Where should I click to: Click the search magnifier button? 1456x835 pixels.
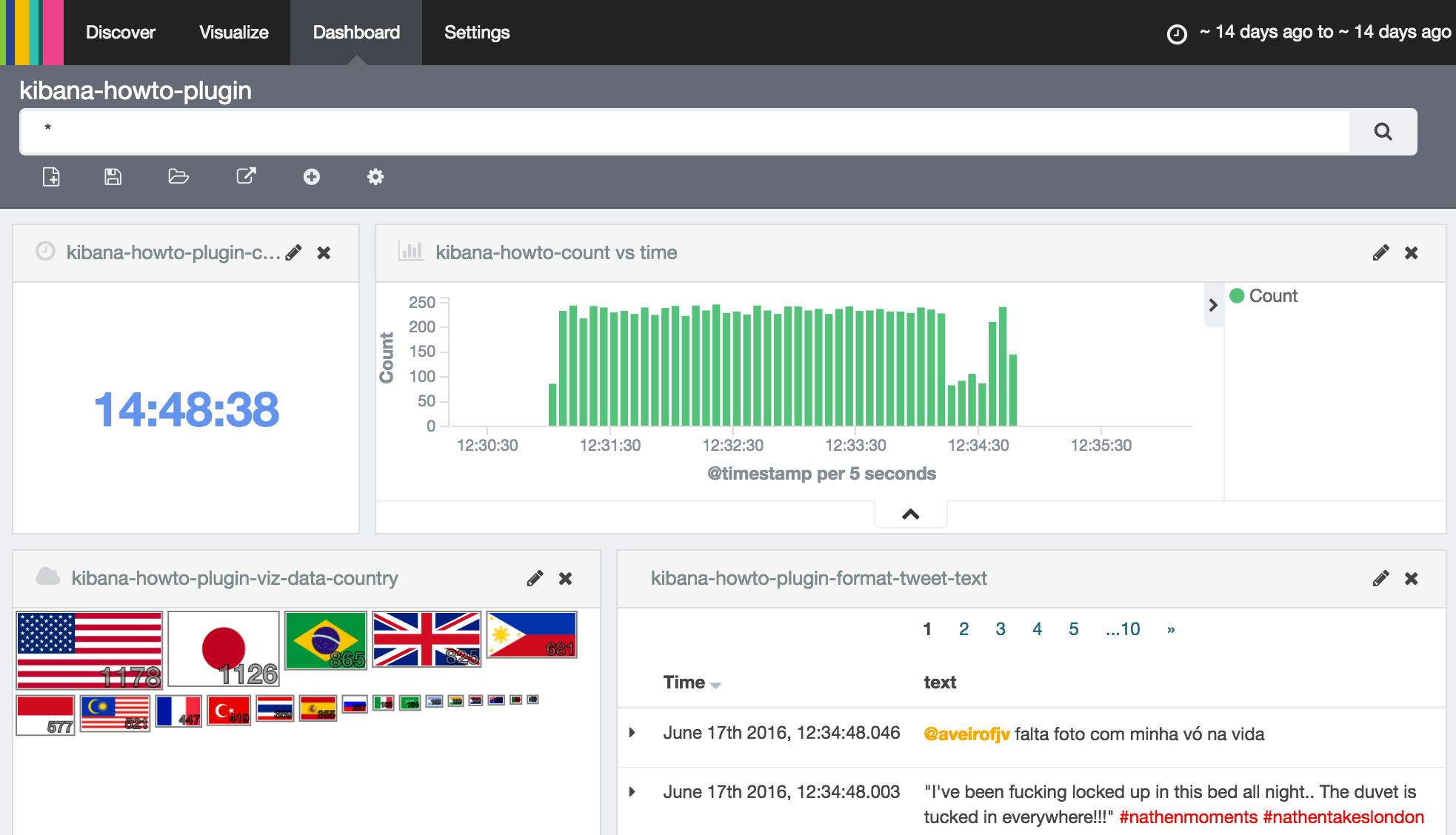(1383, 132)
